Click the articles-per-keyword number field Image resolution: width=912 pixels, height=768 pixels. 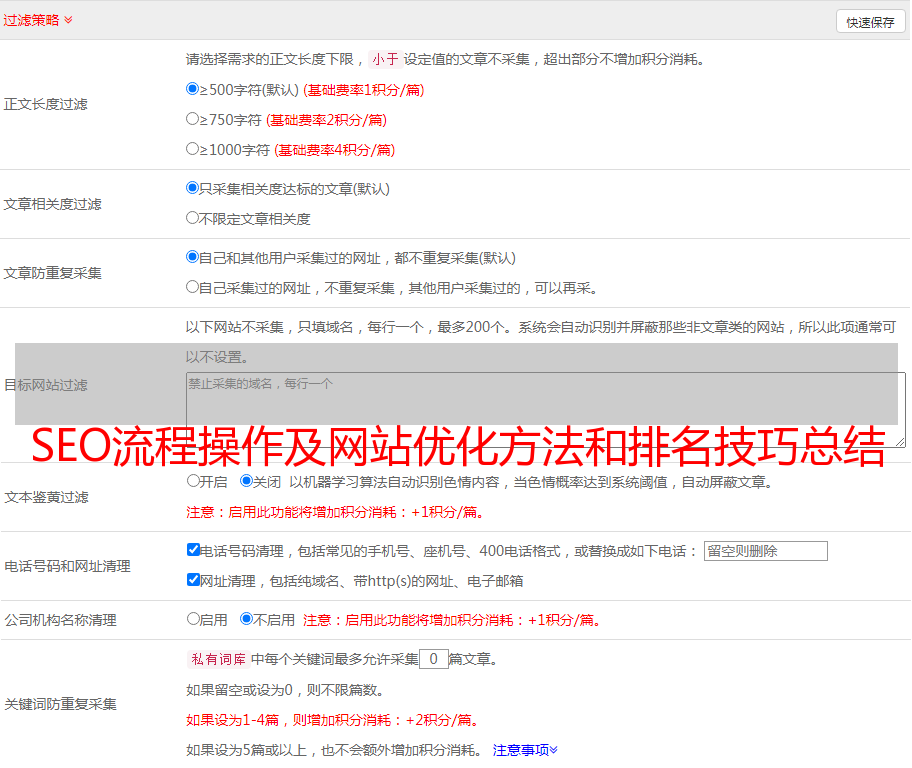(x=434, y=659)
